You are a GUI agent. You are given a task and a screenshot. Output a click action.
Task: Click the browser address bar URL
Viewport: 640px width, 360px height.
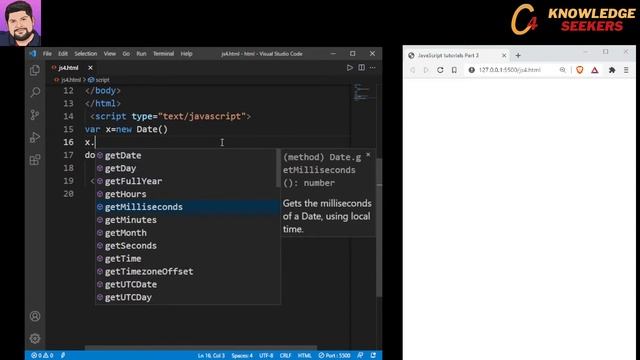tap(509, 70)
